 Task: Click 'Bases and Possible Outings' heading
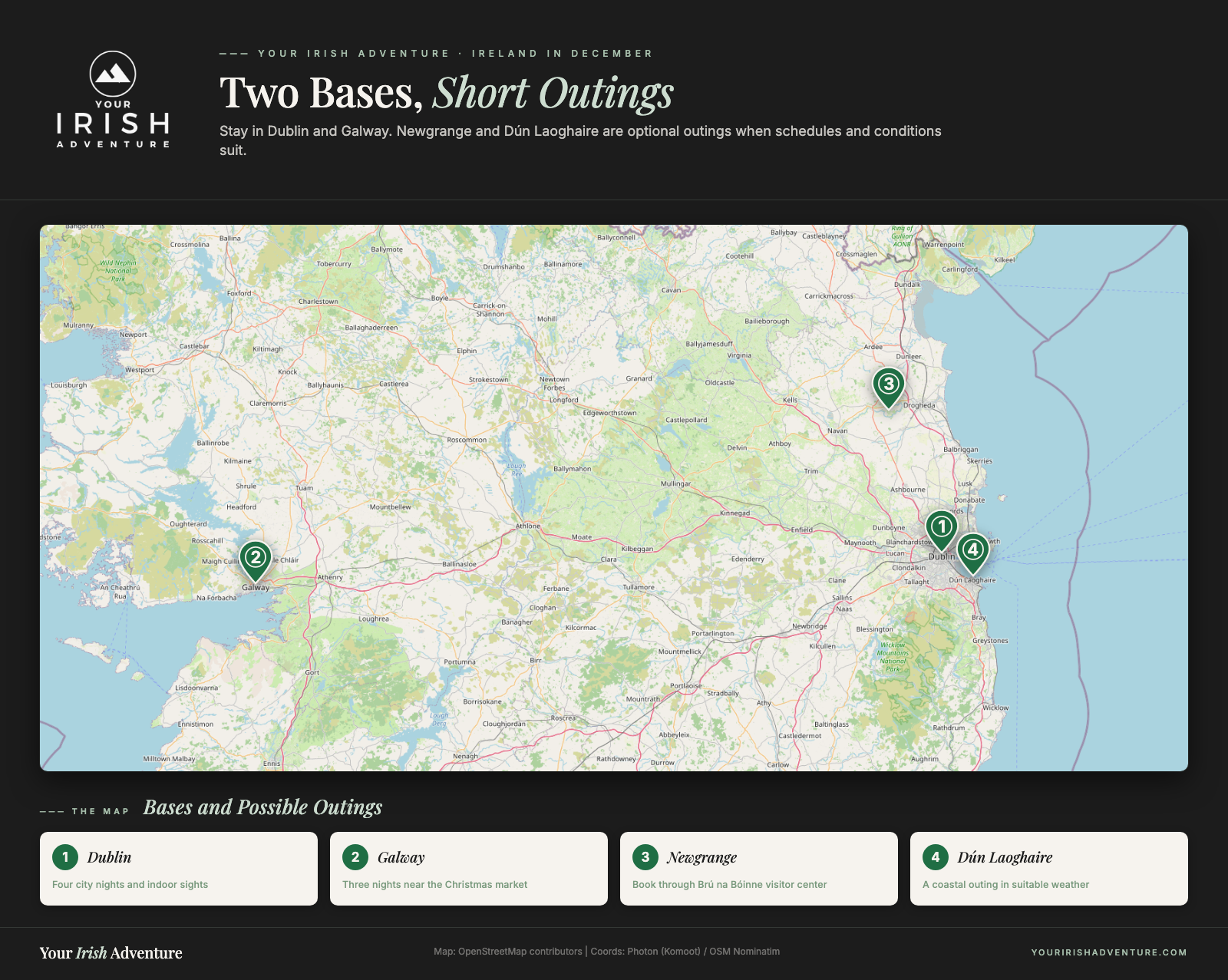point(262,807)
